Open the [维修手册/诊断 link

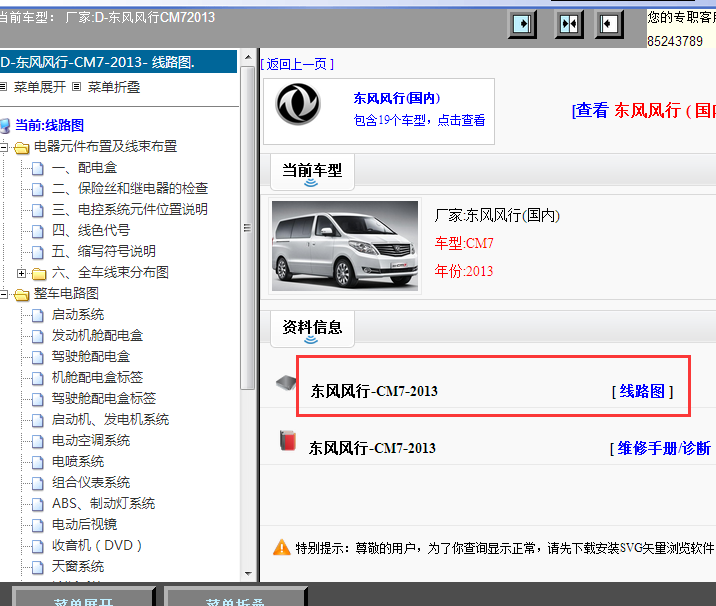point(663,448)
